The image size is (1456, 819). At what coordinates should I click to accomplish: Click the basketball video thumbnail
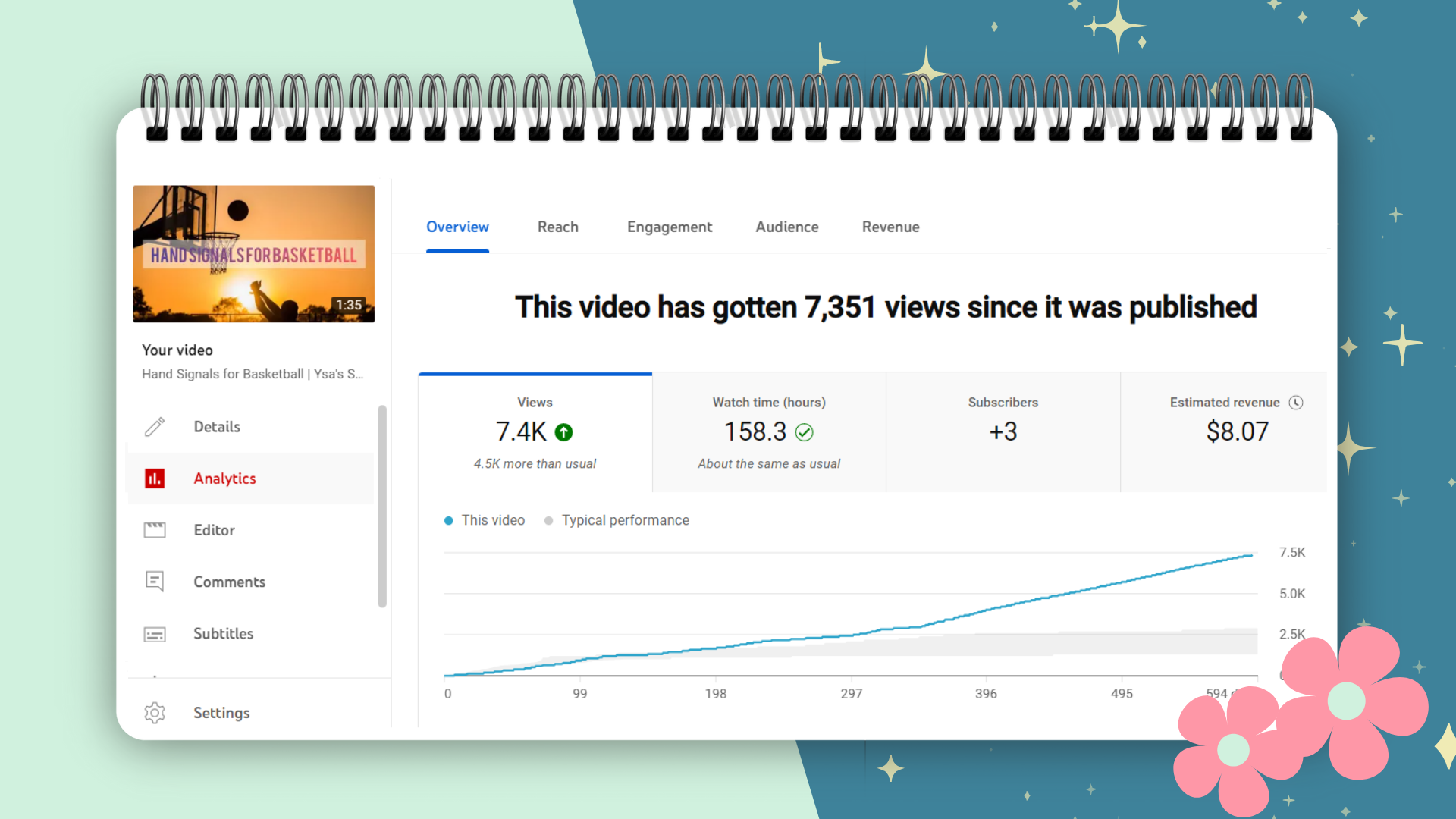pos(253,254)
